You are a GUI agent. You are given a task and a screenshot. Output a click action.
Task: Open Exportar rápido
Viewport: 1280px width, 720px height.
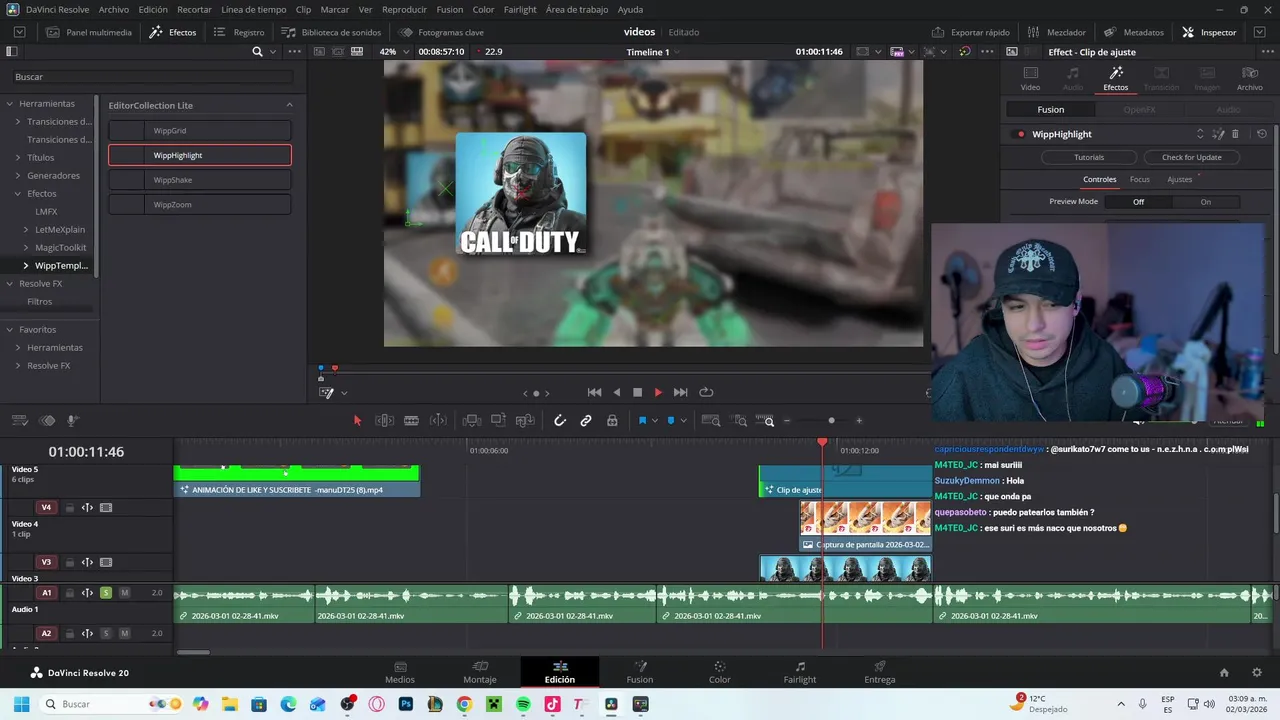click(x=971, y=32)
